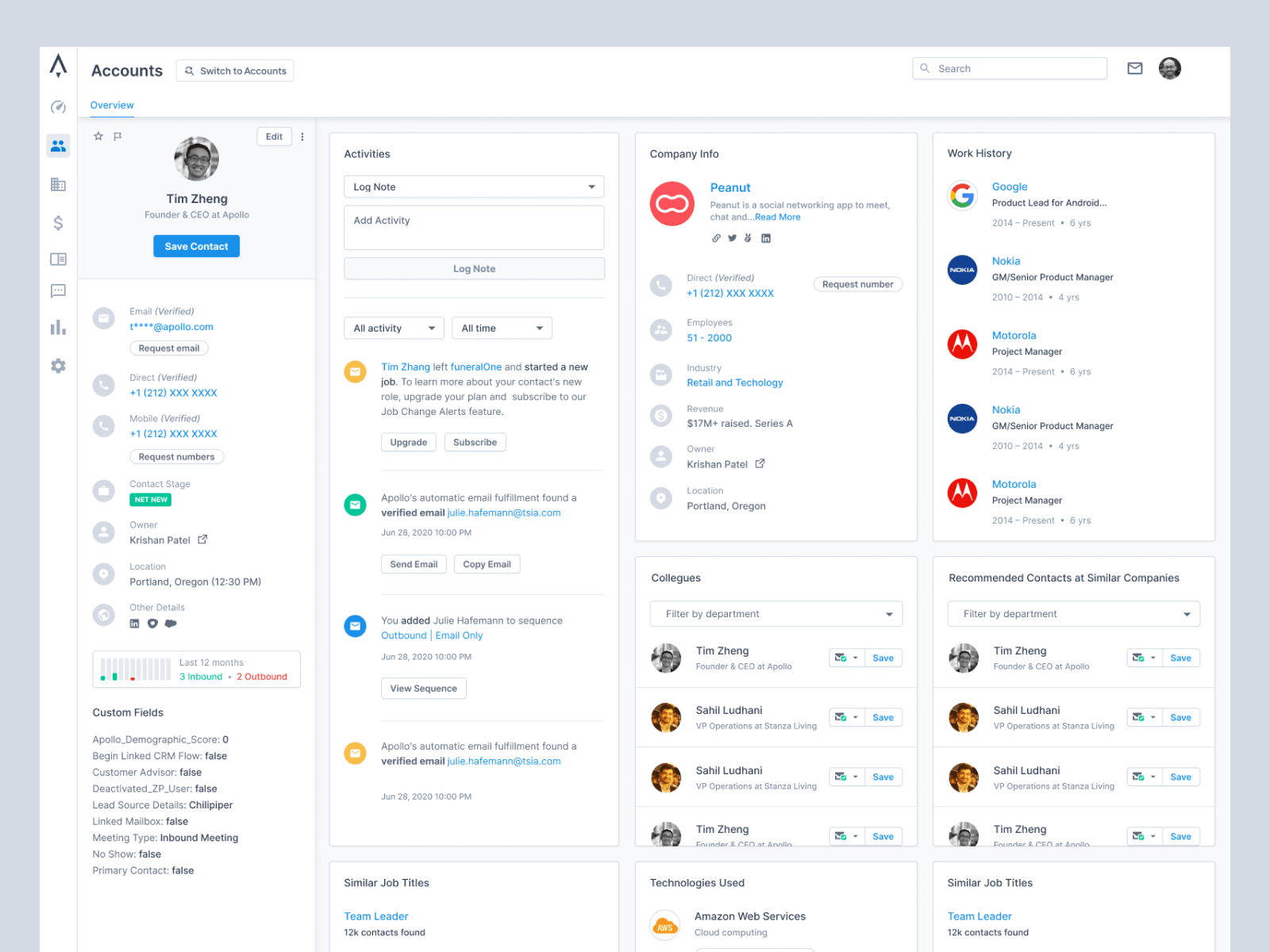The height and width of the screenshot is (952, 1270).
Task: Click the Send Email button
Action: pos(414,564)
